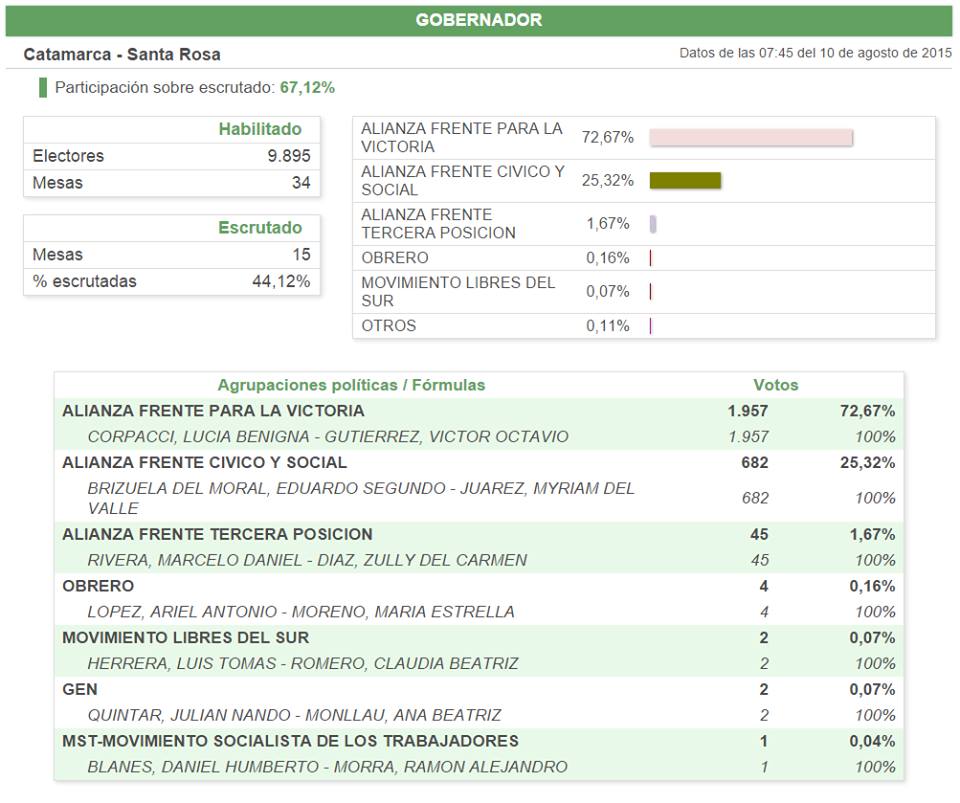Click the Votos column header

775,385
